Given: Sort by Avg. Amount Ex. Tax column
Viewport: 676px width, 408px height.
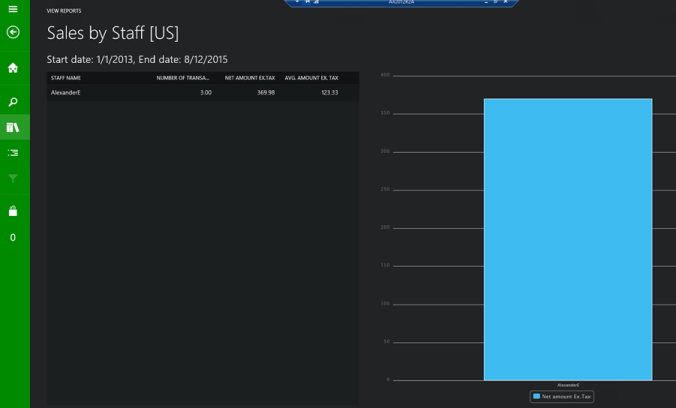Looking at the screenshot, I should 311,78.
